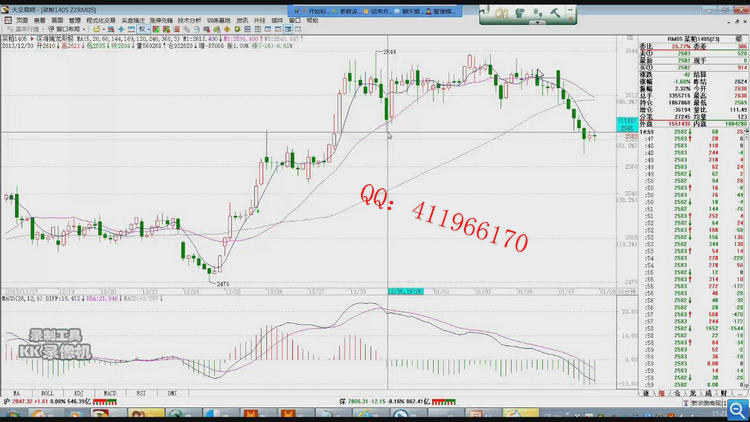Click the orange diamond toolbar icon

tap(227, 29)
